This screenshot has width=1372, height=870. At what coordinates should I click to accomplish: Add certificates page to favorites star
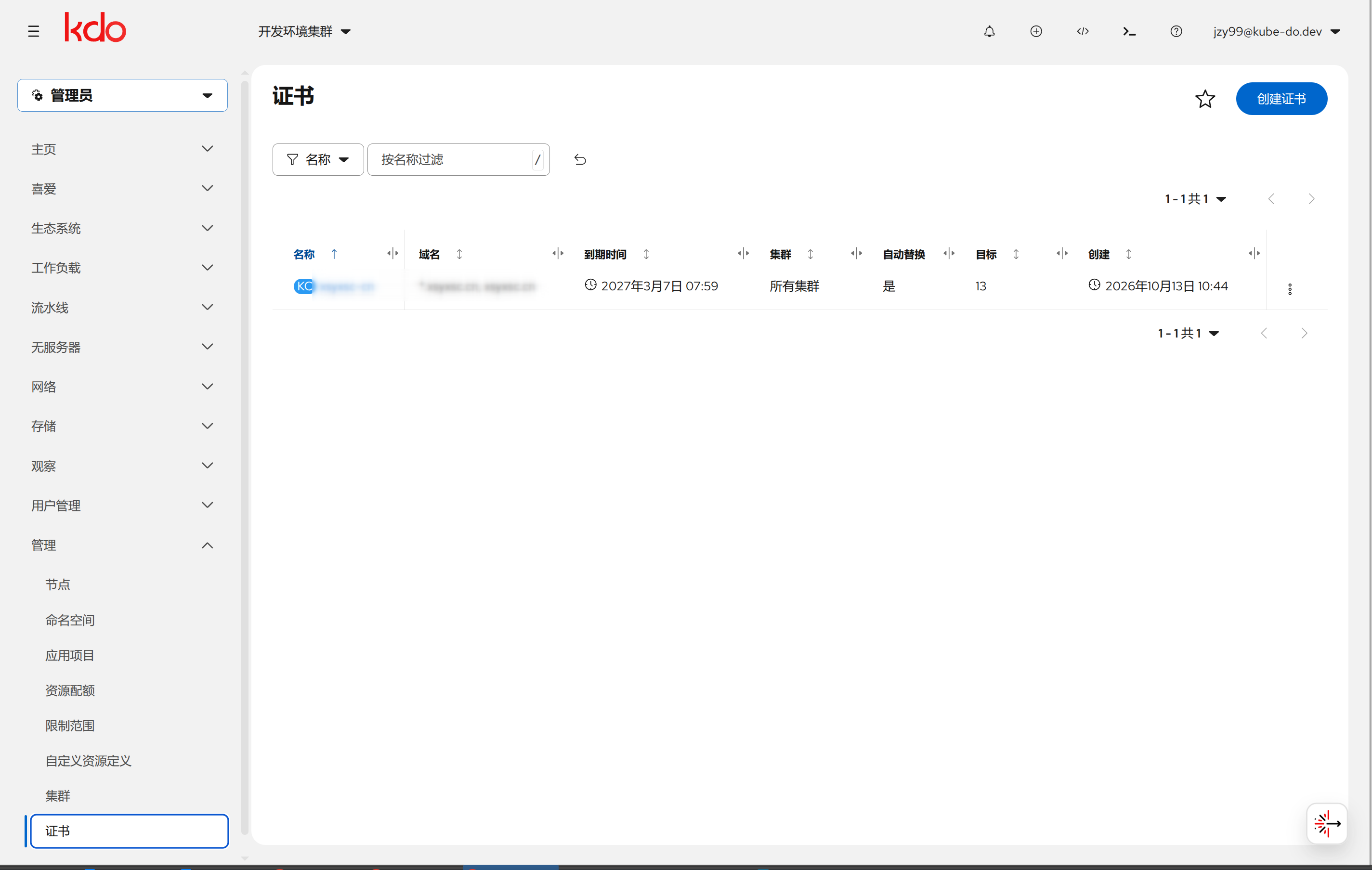[1205, 99]
